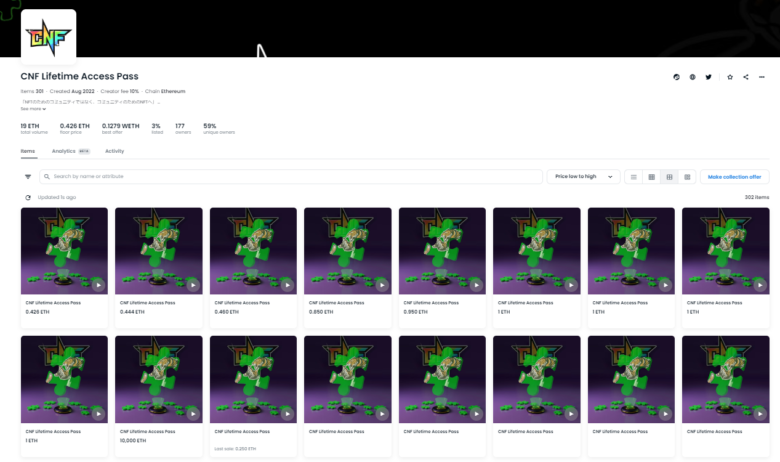Click the 3% listed stat
Screen dimensions: 780x462
tap(157, 128)
